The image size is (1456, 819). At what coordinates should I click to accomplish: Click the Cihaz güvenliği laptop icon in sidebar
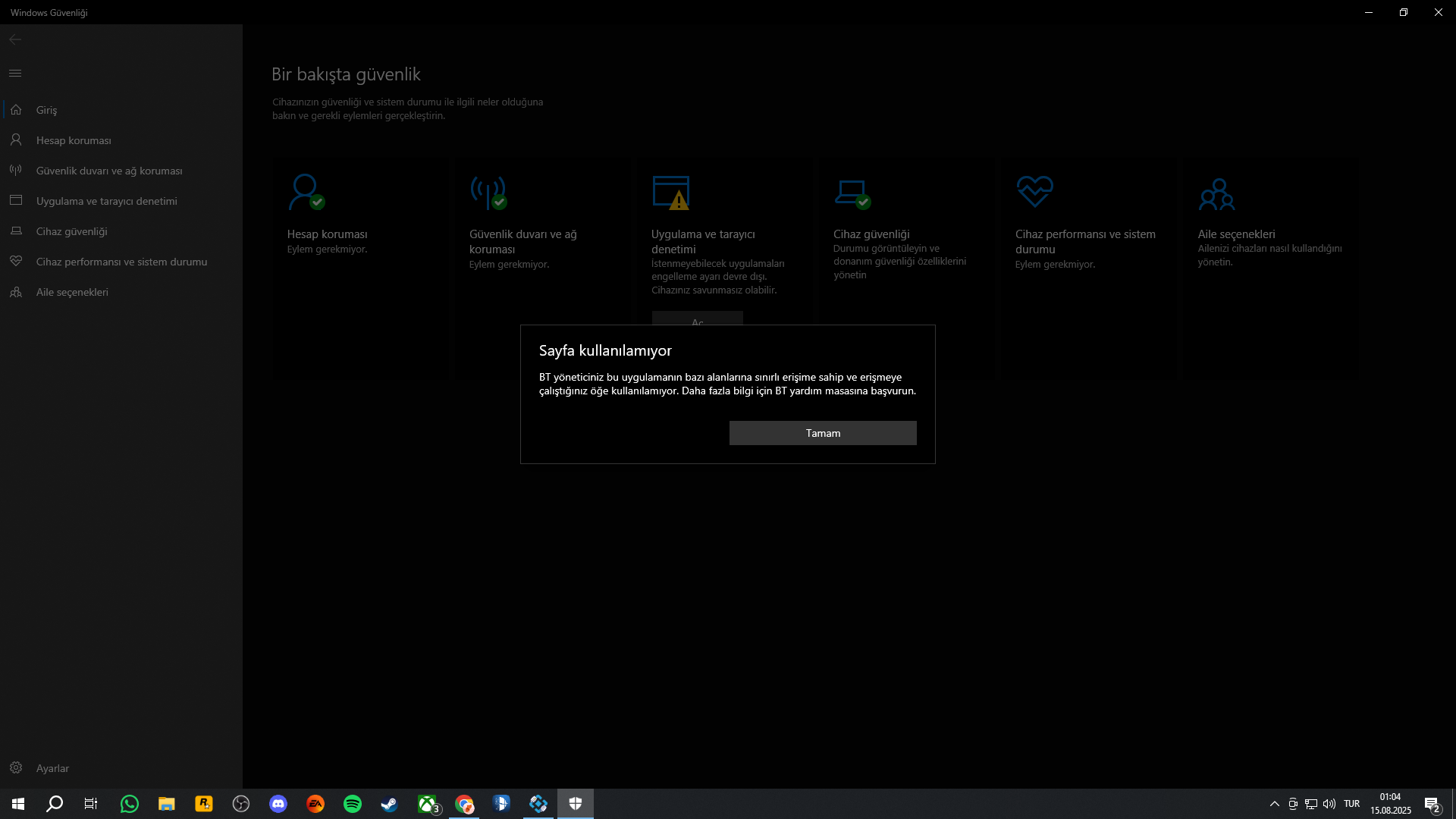[16, 231]
